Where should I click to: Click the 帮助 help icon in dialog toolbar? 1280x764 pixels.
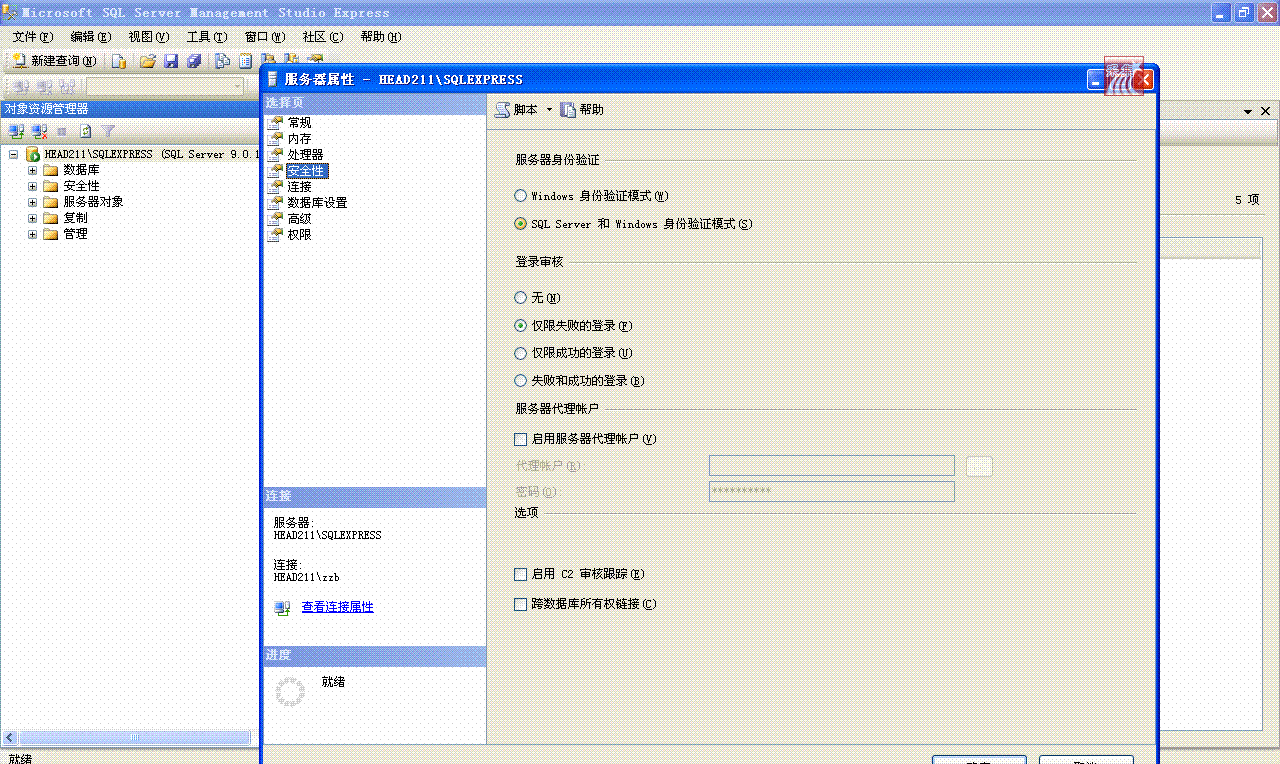click(568, 110)
